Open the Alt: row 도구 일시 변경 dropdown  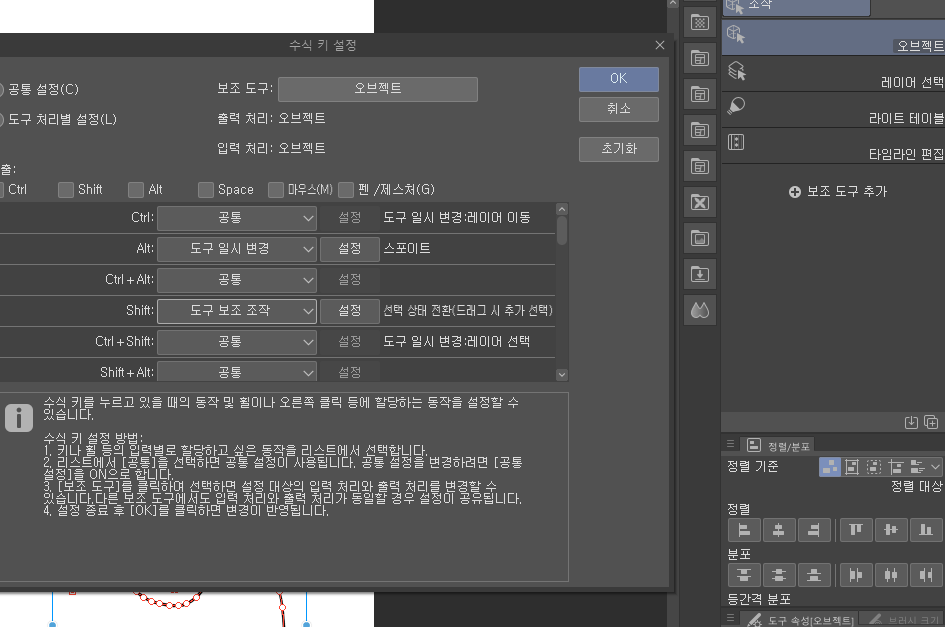coord(237,249)
